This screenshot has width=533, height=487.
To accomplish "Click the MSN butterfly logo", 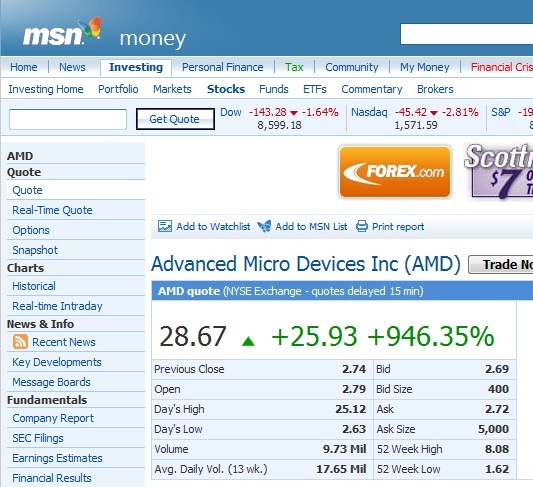I will click(90, 28).
